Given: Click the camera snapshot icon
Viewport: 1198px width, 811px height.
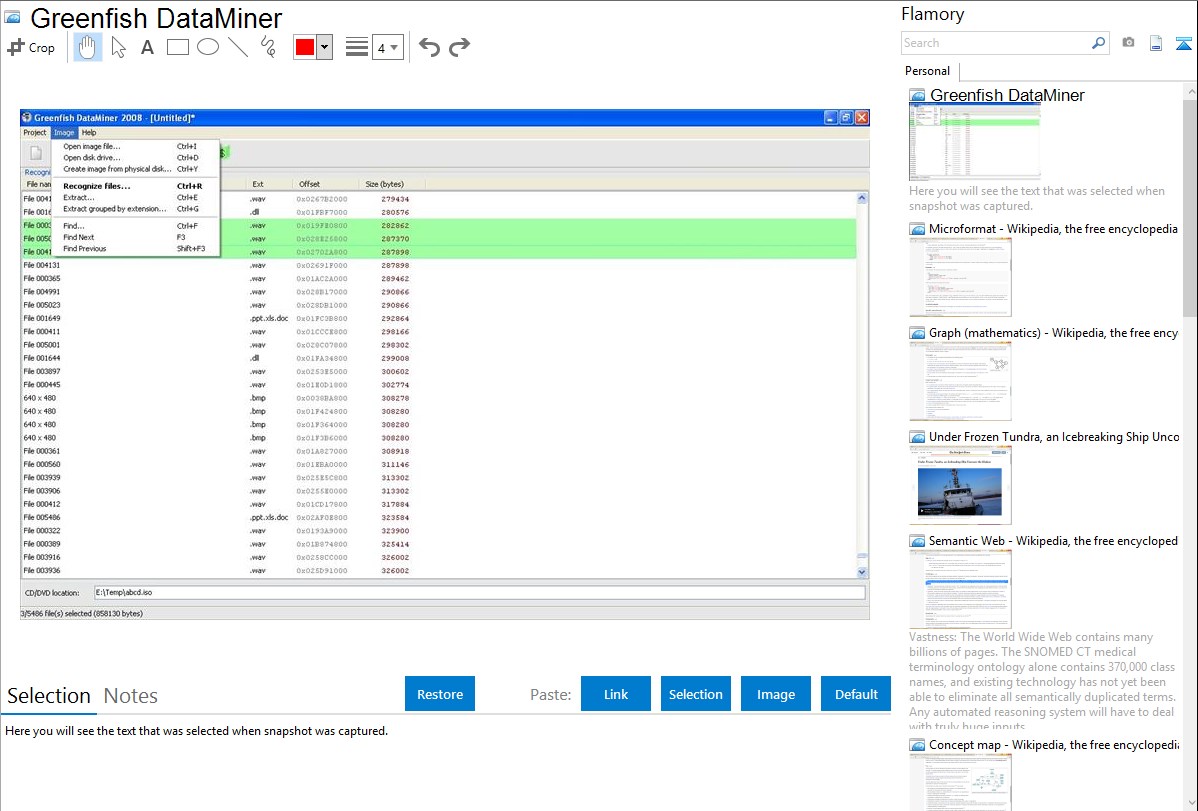Looking at the screenshot, I should pyautogui.click(x=1128, y=43).
